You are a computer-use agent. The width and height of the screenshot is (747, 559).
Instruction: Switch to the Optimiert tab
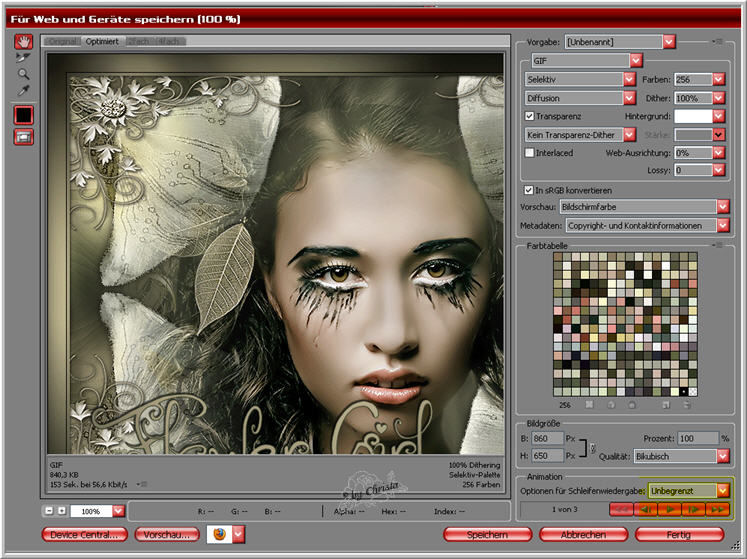102,41
